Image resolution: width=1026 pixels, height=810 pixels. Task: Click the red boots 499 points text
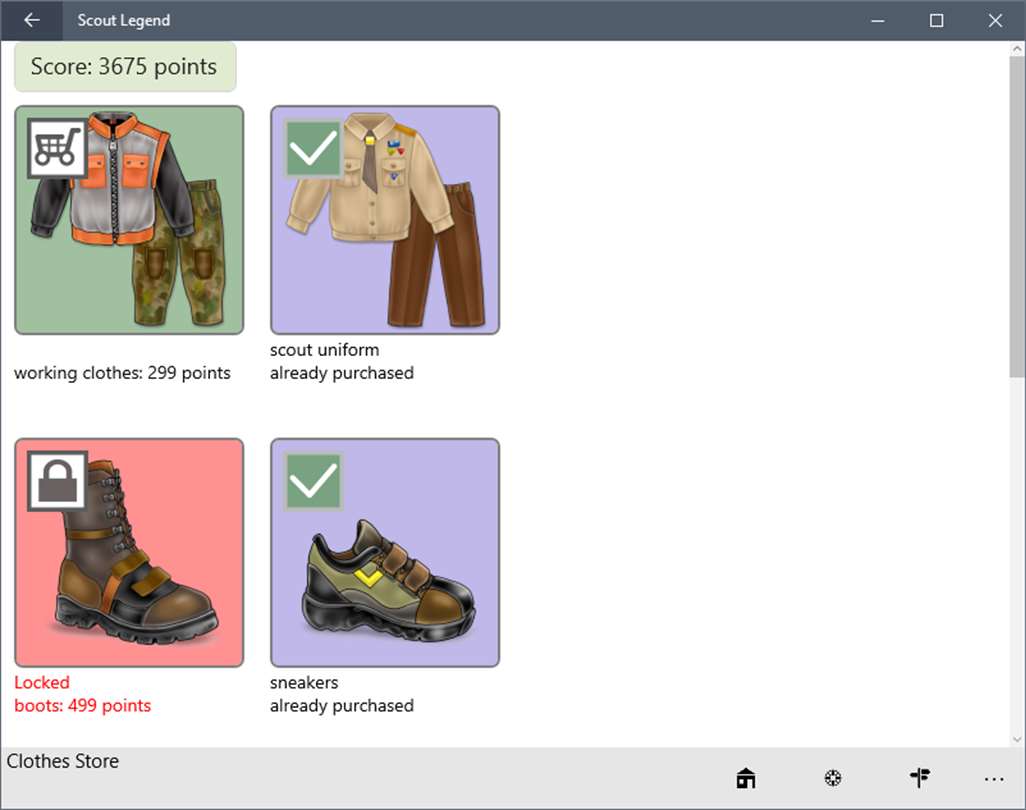[82, 706]
